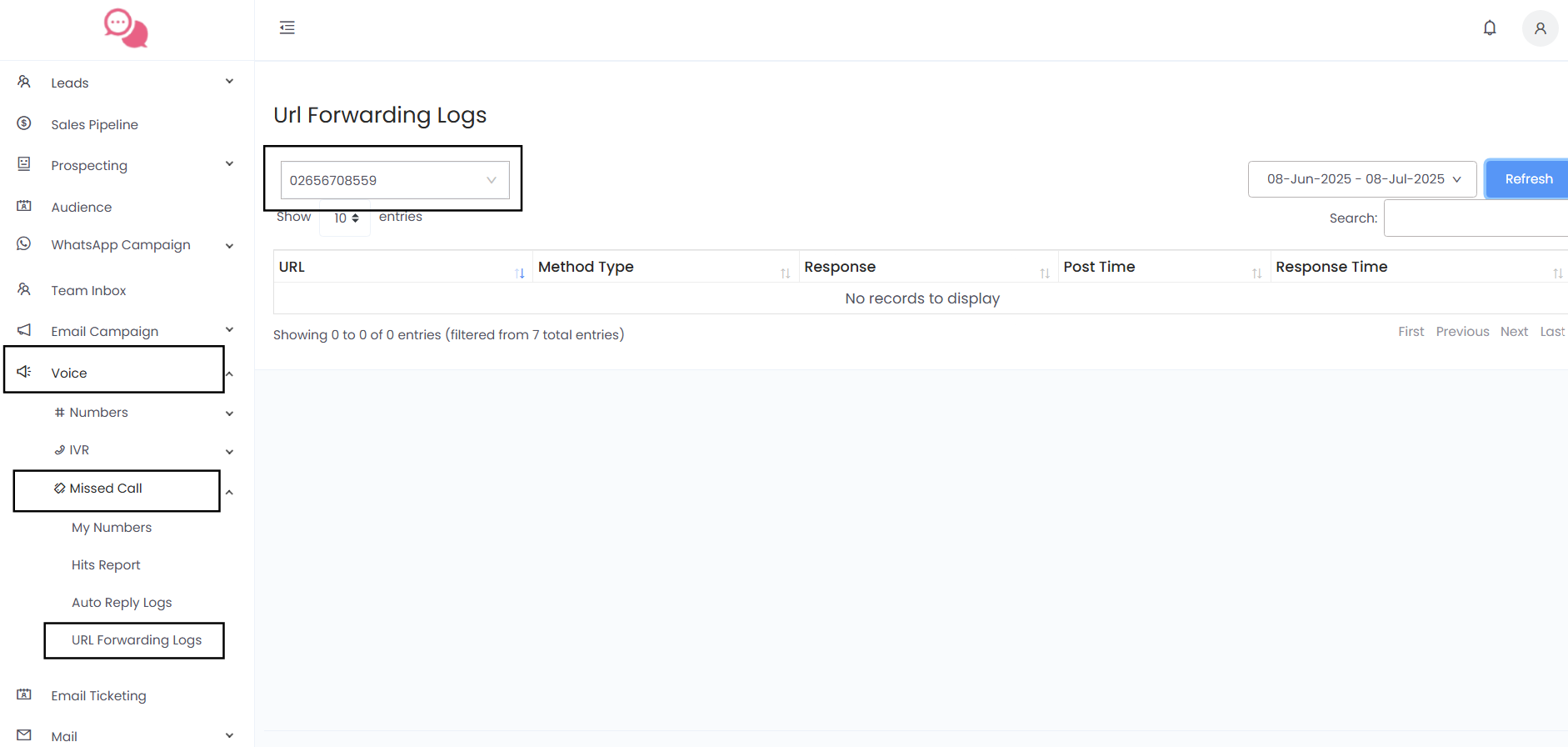Open the date range 08-Jun-2025 dropdown

click(1362, 179)
